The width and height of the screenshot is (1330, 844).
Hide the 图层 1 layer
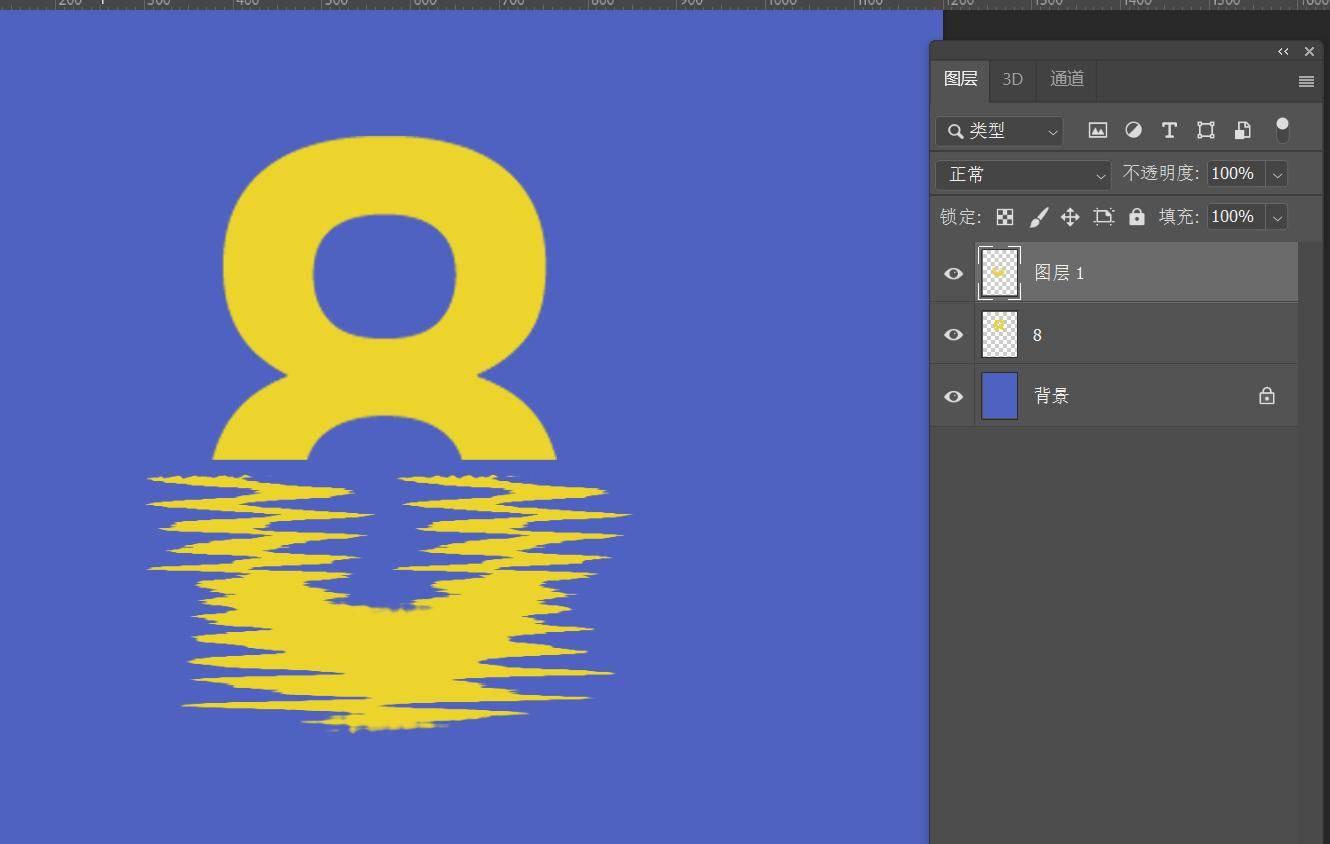tap(953, 273)
